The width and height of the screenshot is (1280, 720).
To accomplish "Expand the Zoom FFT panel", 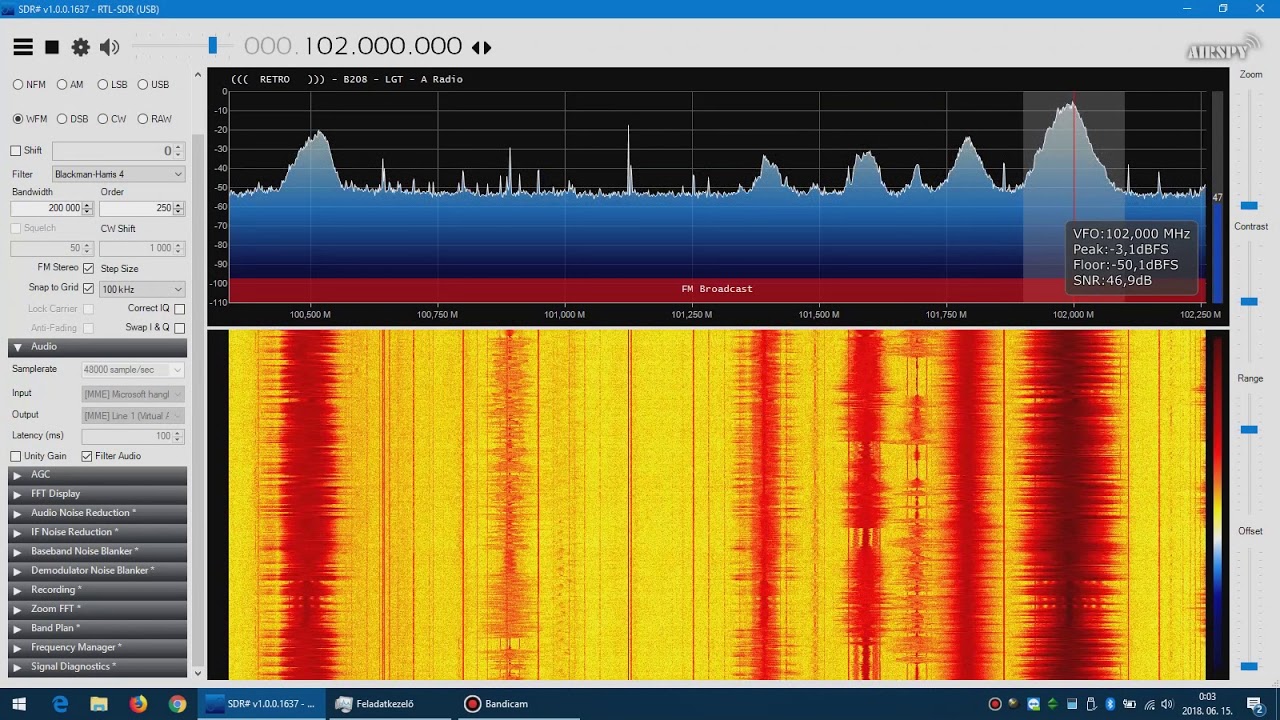I will click(97, 609).
